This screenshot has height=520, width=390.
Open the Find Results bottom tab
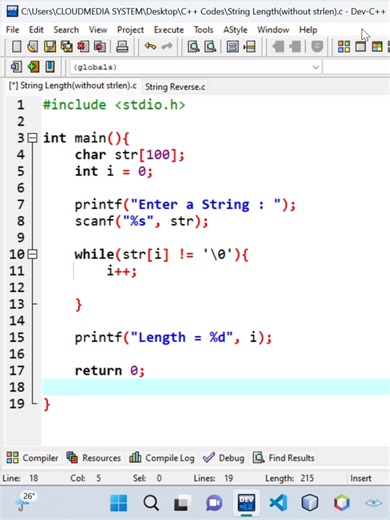284,458
